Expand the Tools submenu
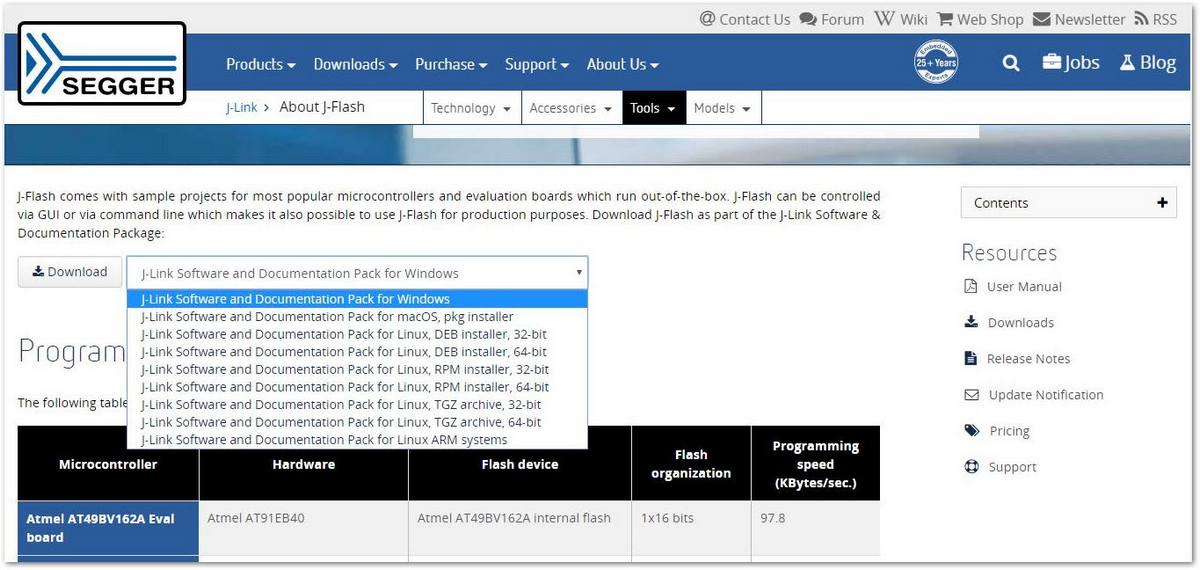 pos(654,108)
